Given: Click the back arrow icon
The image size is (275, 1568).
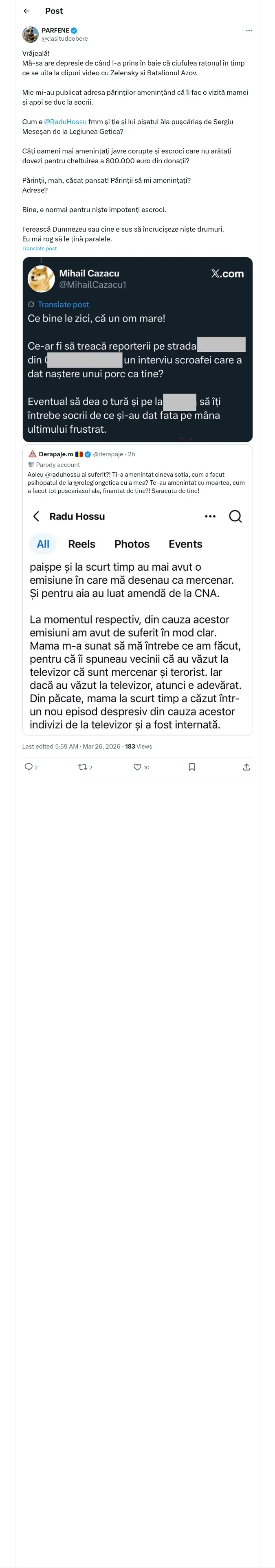Looking at the screenshot, I should (26, 11).
